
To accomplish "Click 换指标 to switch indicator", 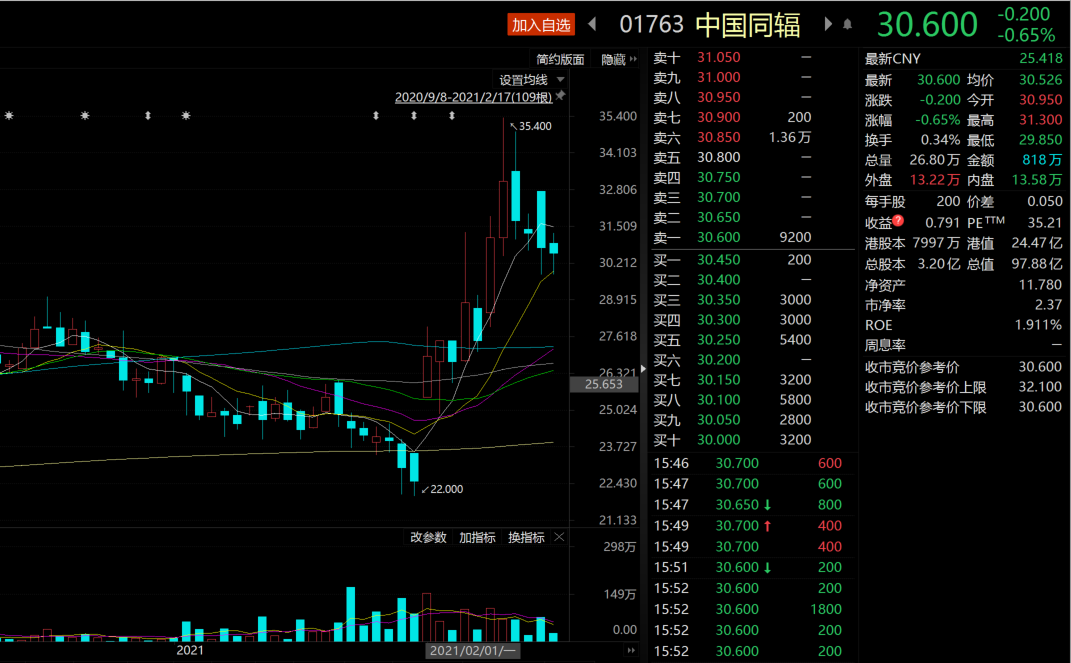I will (526, 537).
